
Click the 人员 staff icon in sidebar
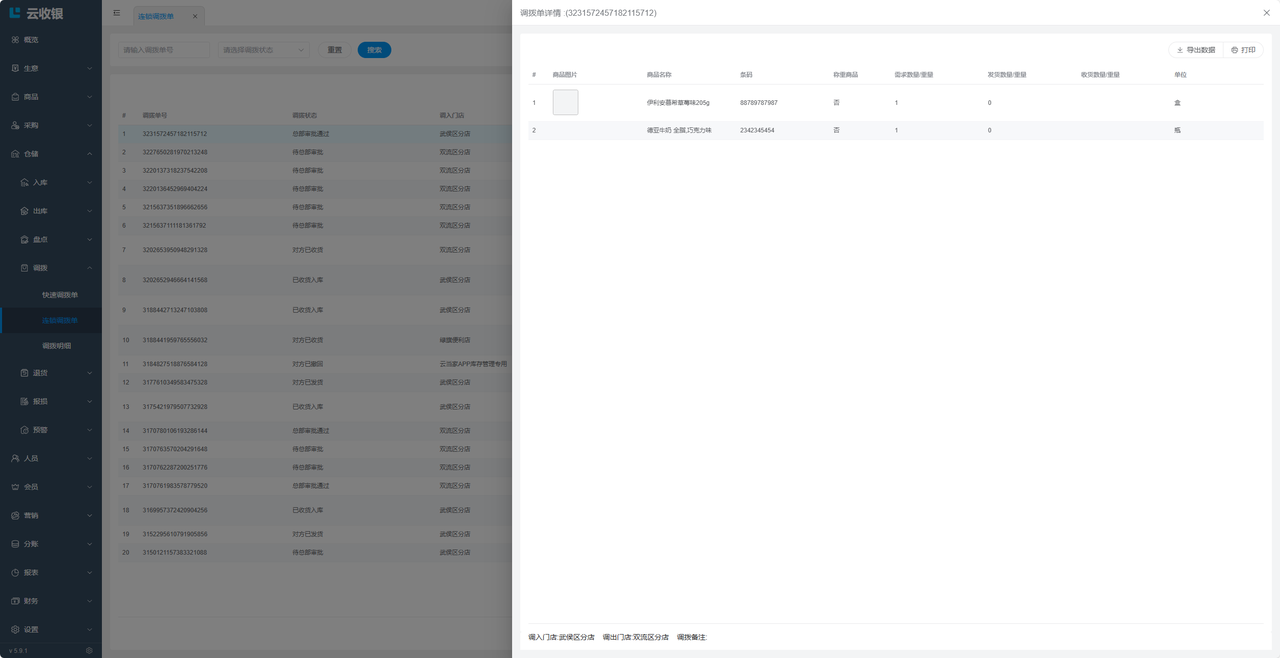click(x=15, y=458)
